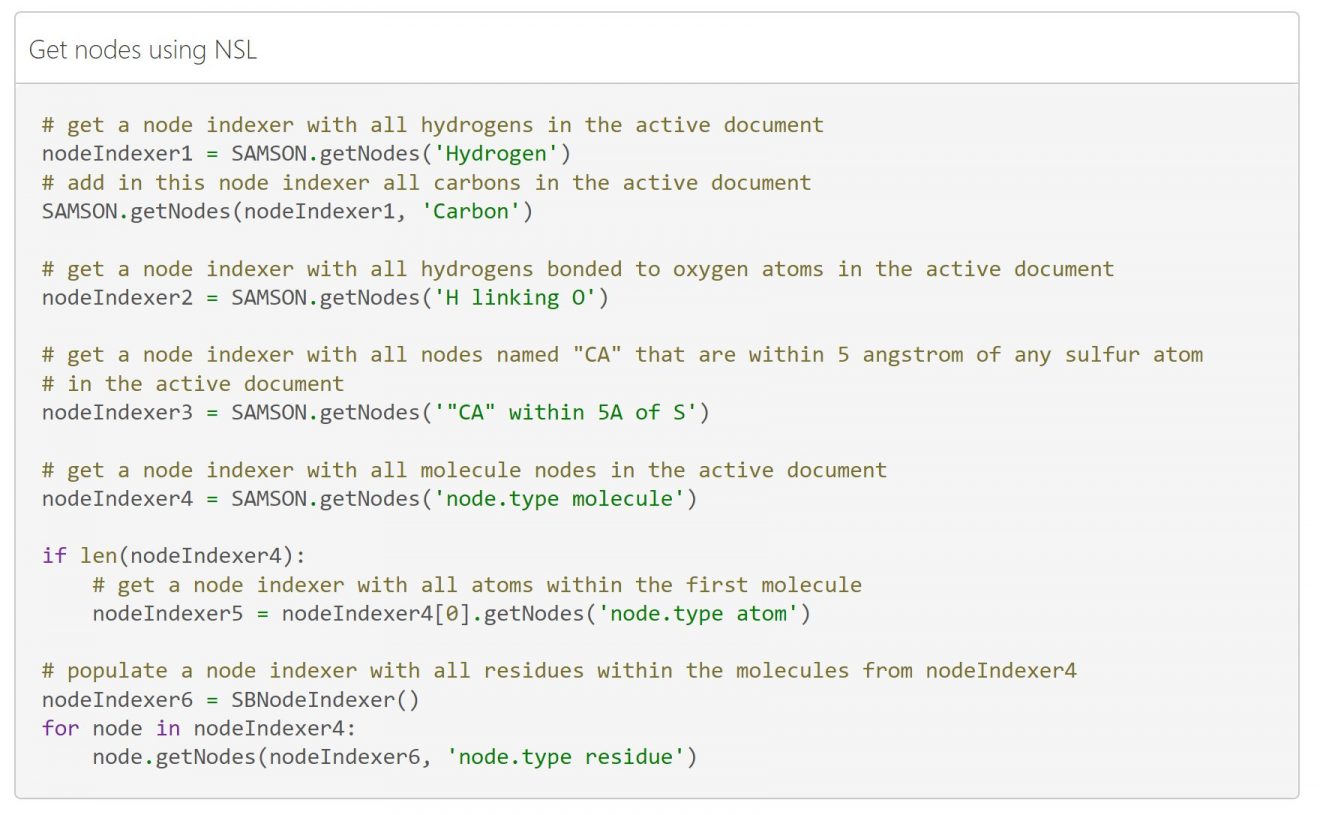This screenshot has width=1320, height=815.
Task: Click the line with 'node.type residue'
Action: 395,757
